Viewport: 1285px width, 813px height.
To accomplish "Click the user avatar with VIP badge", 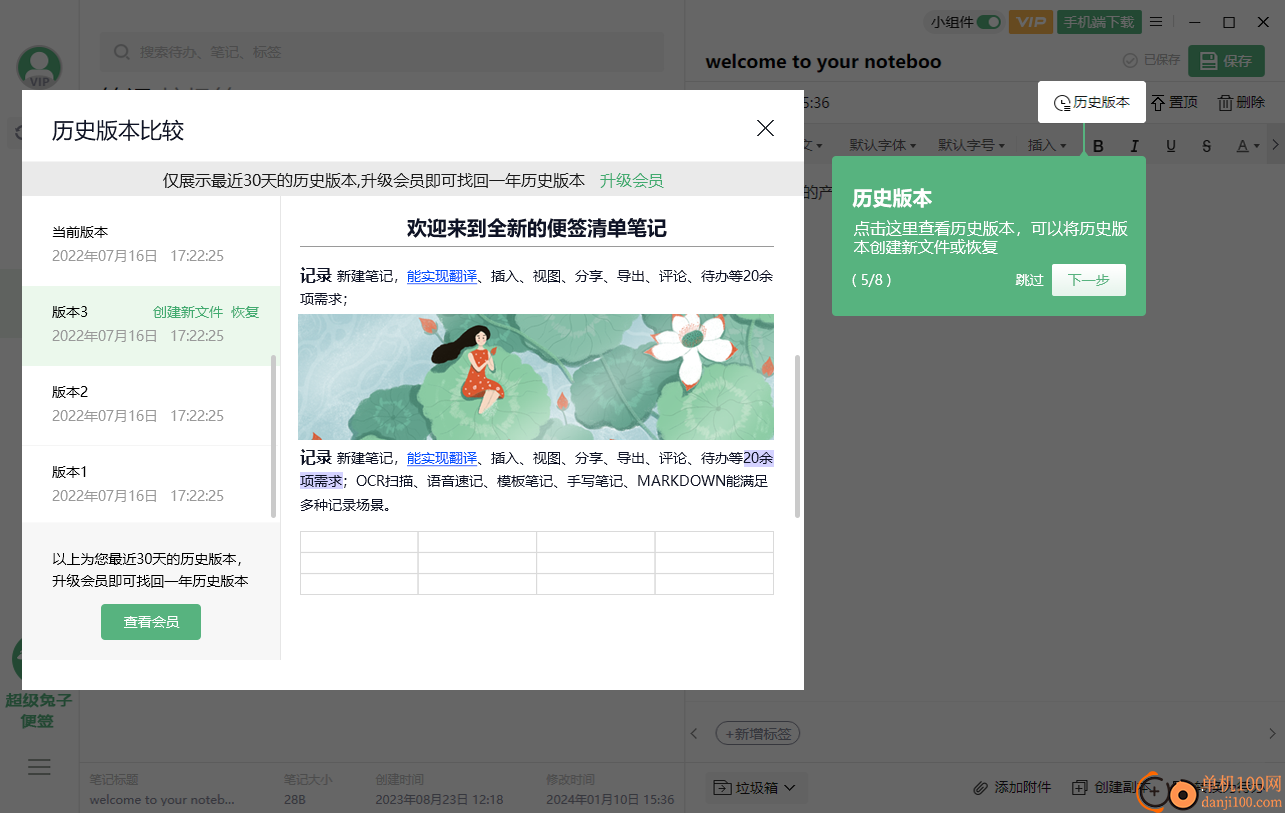I will pos(39,68).
